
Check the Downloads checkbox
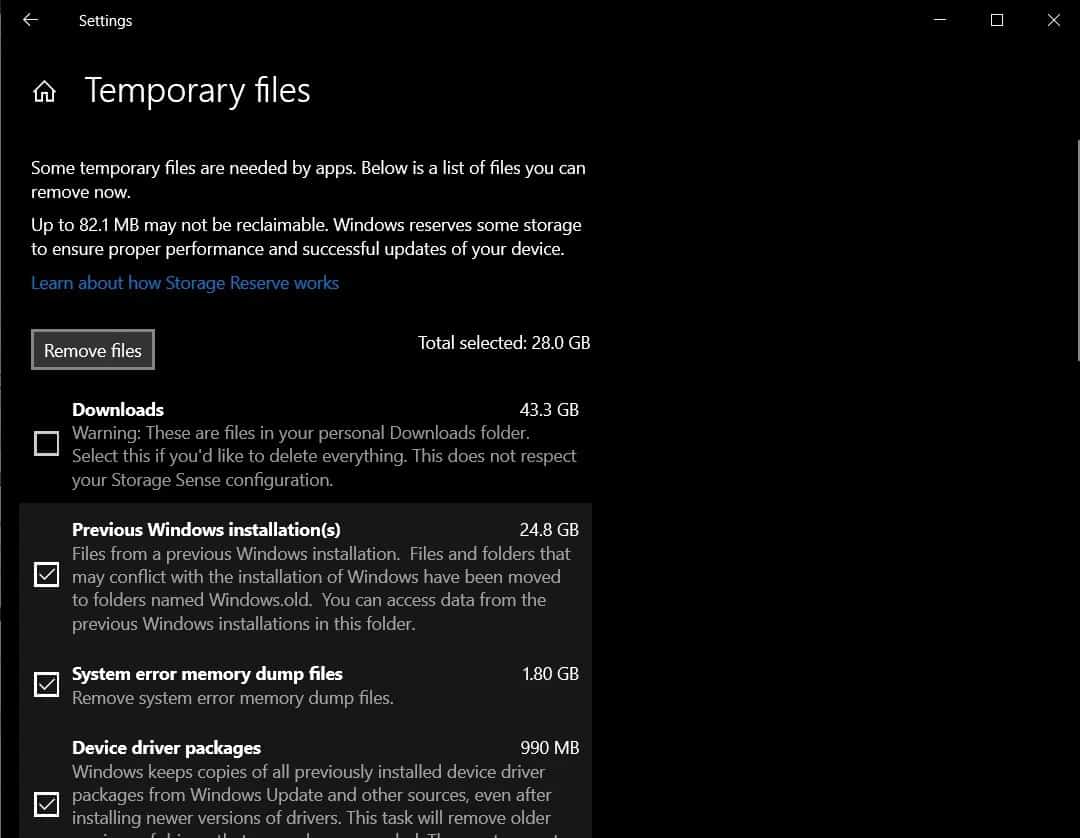pyautogui.click(x=47, y=443)
